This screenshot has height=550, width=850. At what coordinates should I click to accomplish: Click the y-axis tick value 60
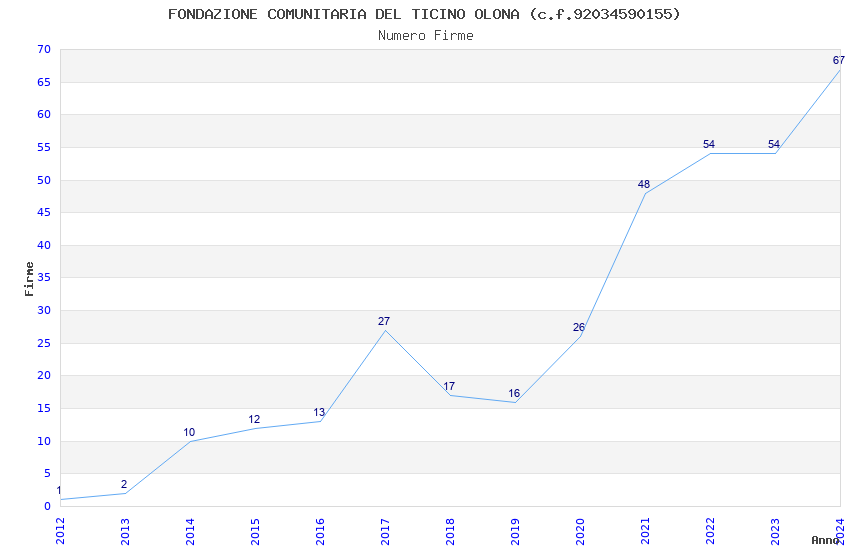click(x=44, y=114)
